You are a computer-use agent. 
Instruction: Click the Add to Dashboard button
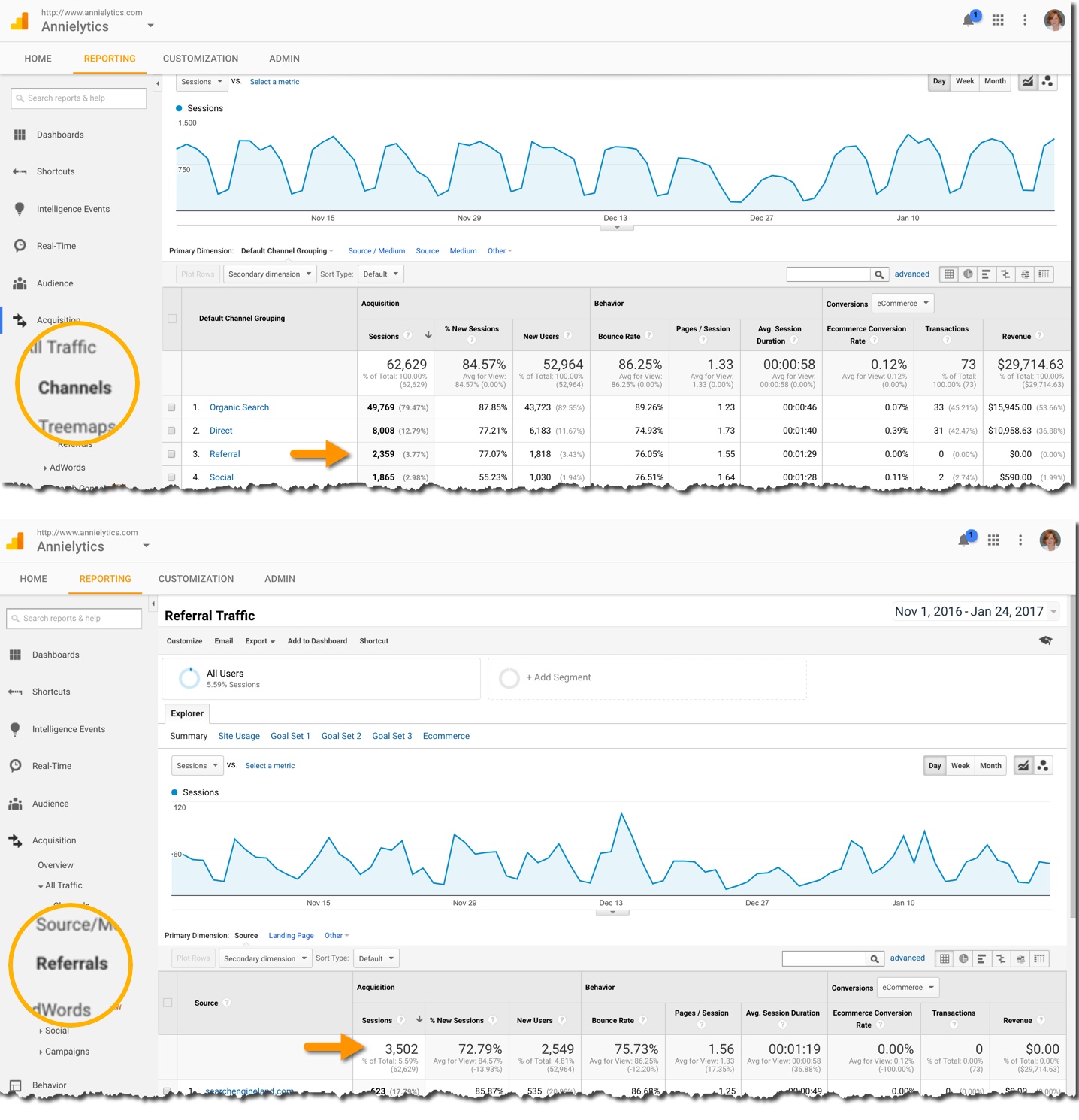[x=317, y=641]
